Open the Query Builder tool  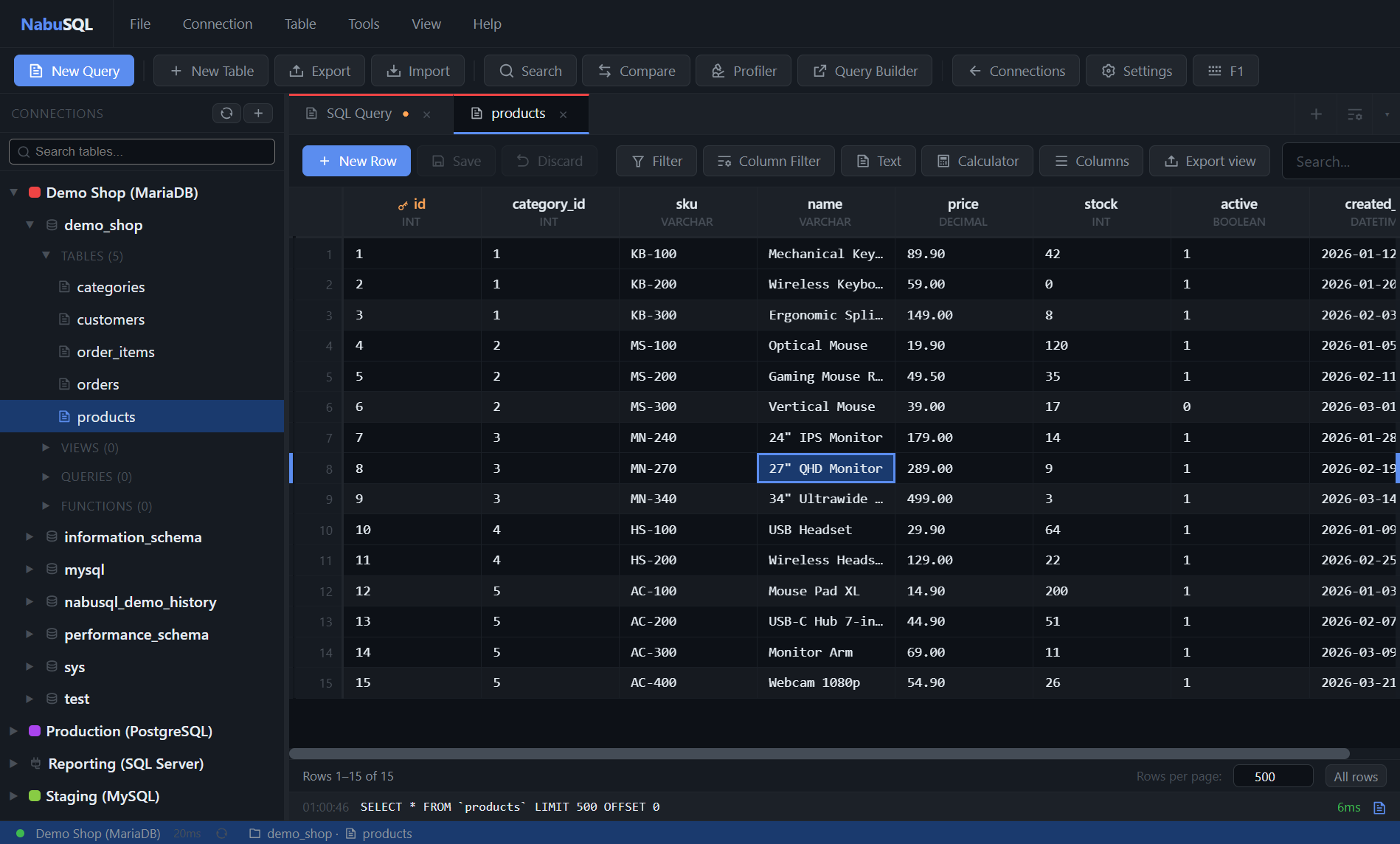[864, 71]
